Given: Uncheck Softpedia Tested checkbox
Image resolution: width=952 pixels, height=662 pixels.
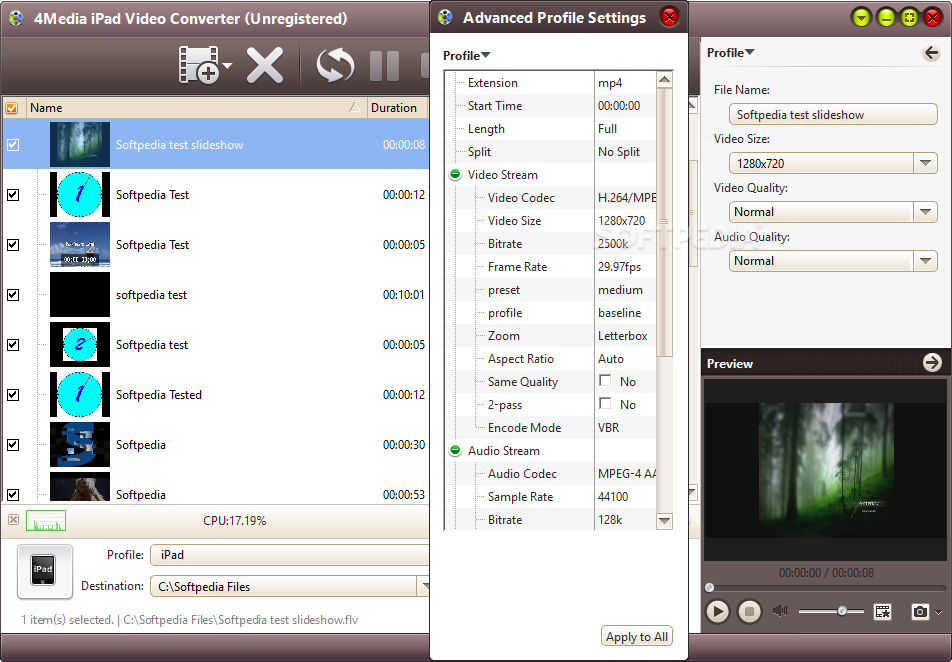Looking at the screenshot, I should pos(13,395).
